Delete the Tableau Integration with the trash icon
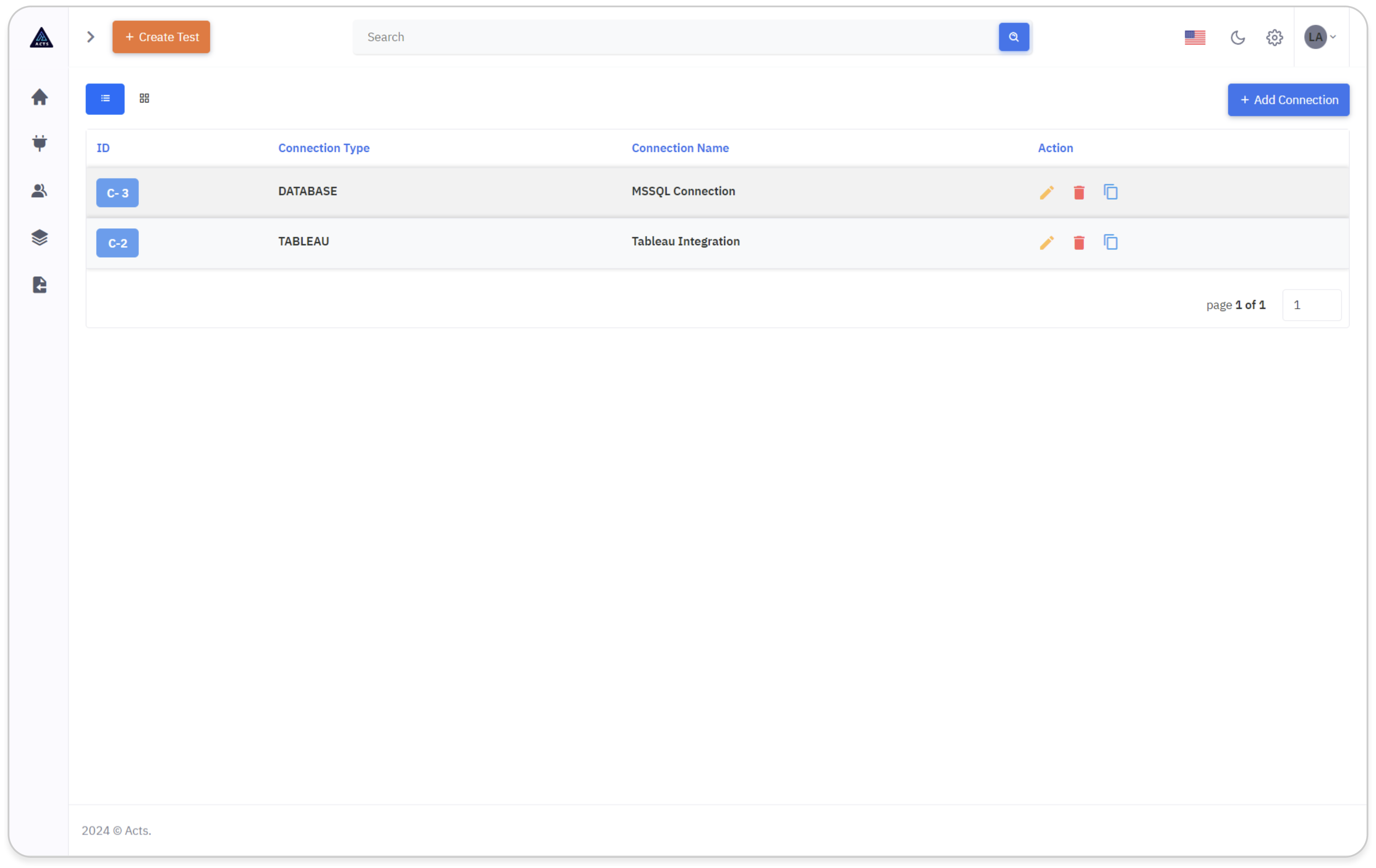Image resolution: width=1376 pixels, height=868 pixels. [x=1078, y=243]
